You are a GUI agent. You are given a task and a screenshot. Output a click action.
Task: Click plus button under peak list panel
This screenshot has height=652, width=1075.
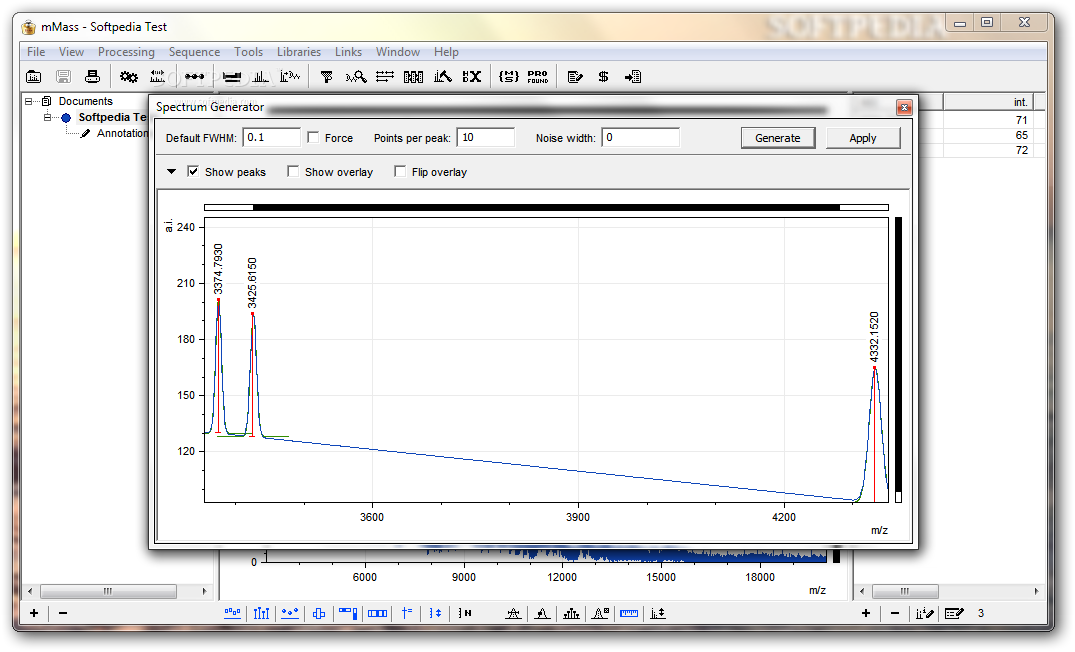click(x=866, y=613)
